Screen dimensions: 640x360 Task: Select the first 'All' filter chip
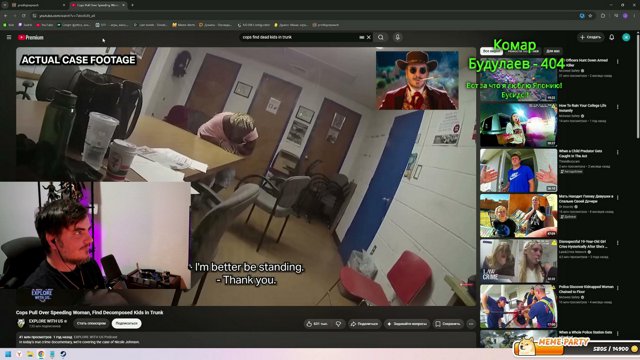click(x=491, y=51)
